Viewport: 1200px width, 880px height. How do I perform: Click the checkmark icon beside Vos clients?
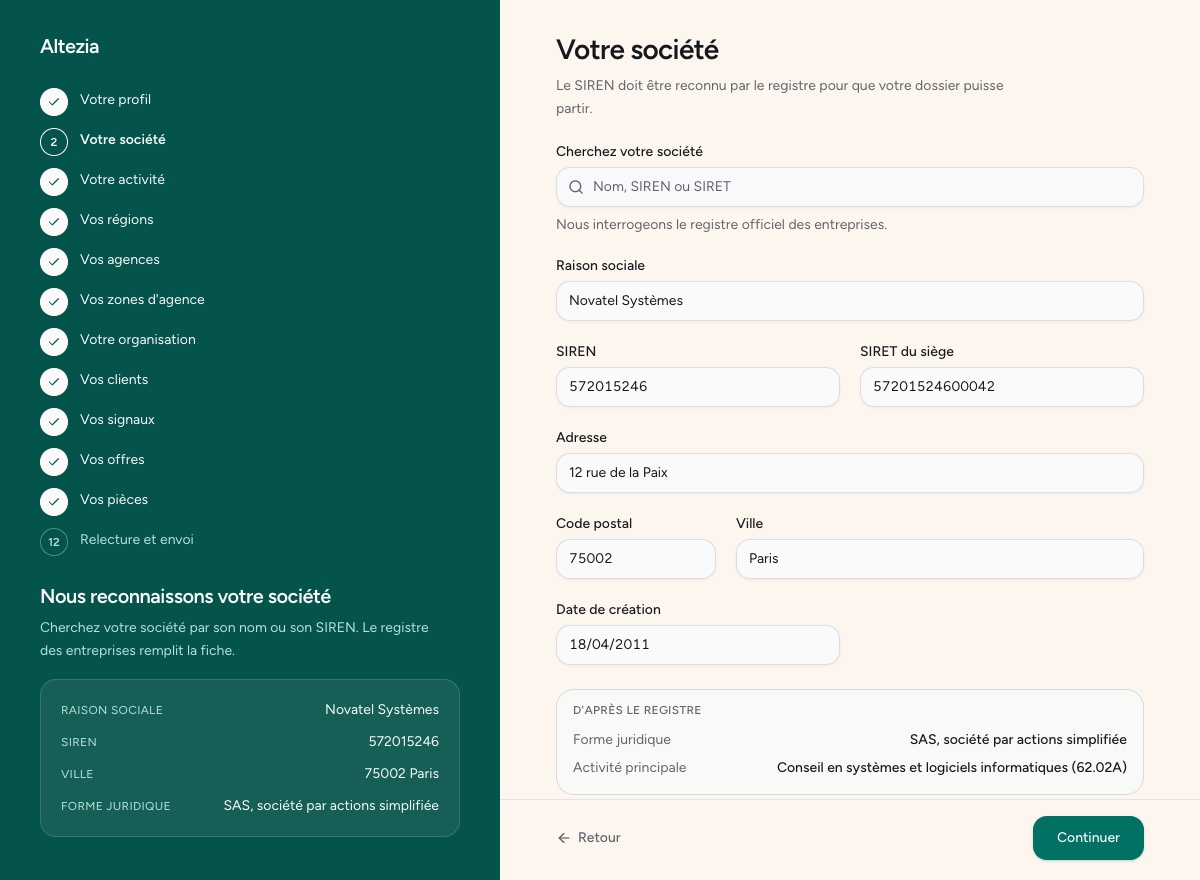click(x=54, y=382)
